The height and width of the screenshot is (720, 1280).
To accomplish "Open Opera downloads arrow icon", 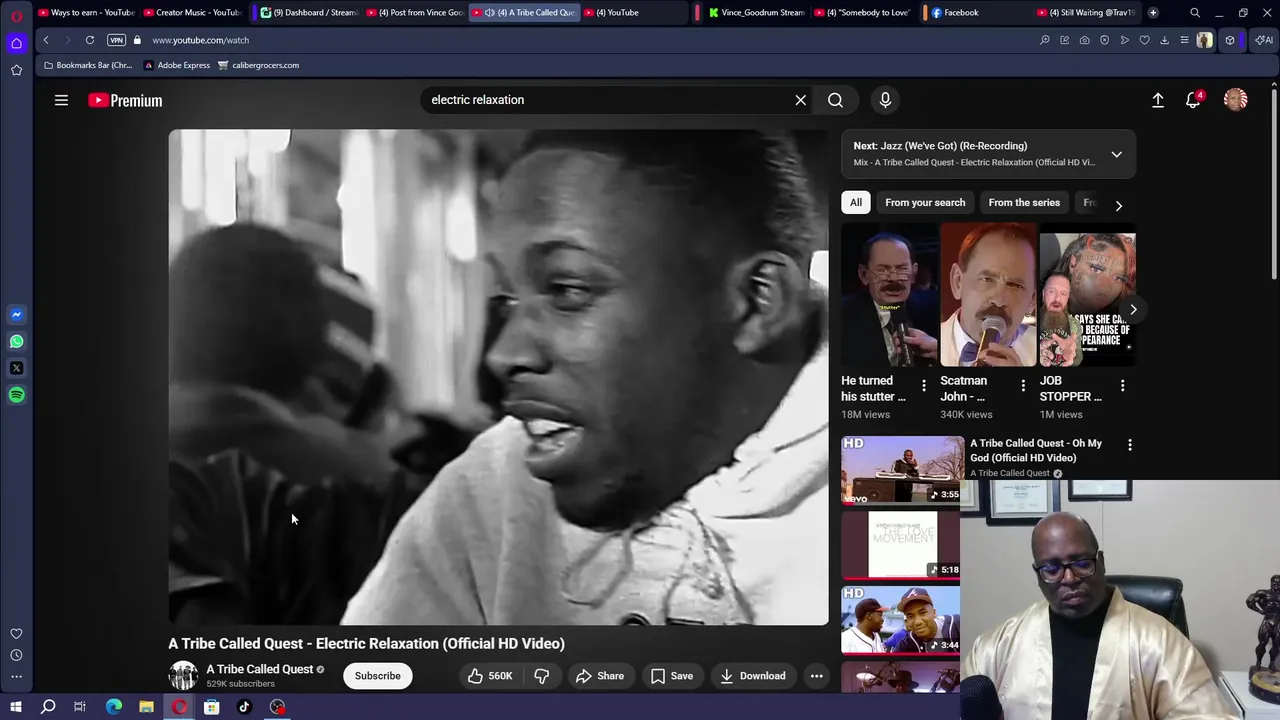I will click(x=1164, y=40).
